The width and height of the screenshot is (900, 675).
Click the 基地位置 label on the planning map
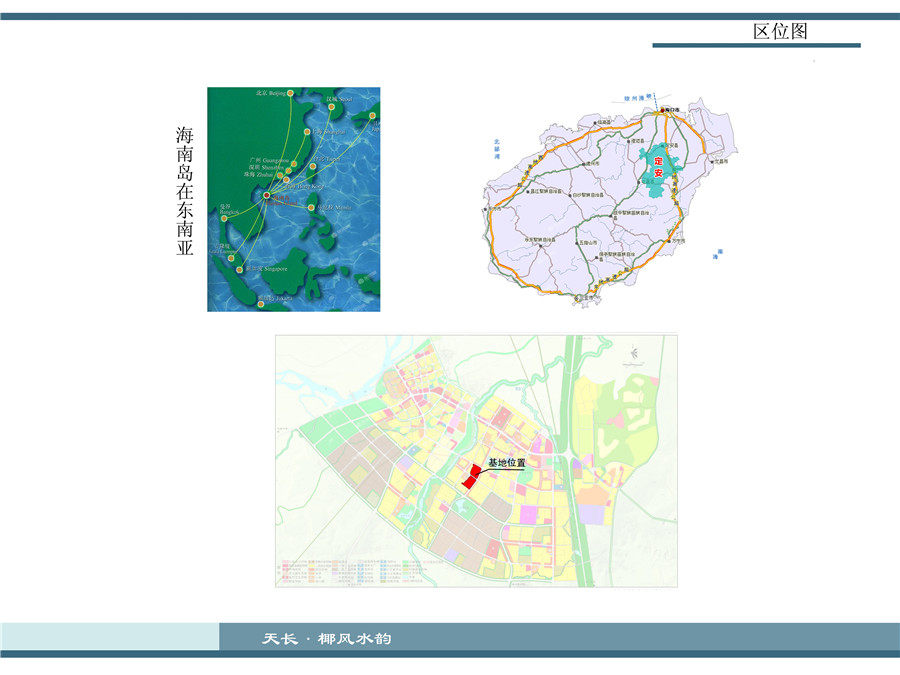[x=506, y=464]
